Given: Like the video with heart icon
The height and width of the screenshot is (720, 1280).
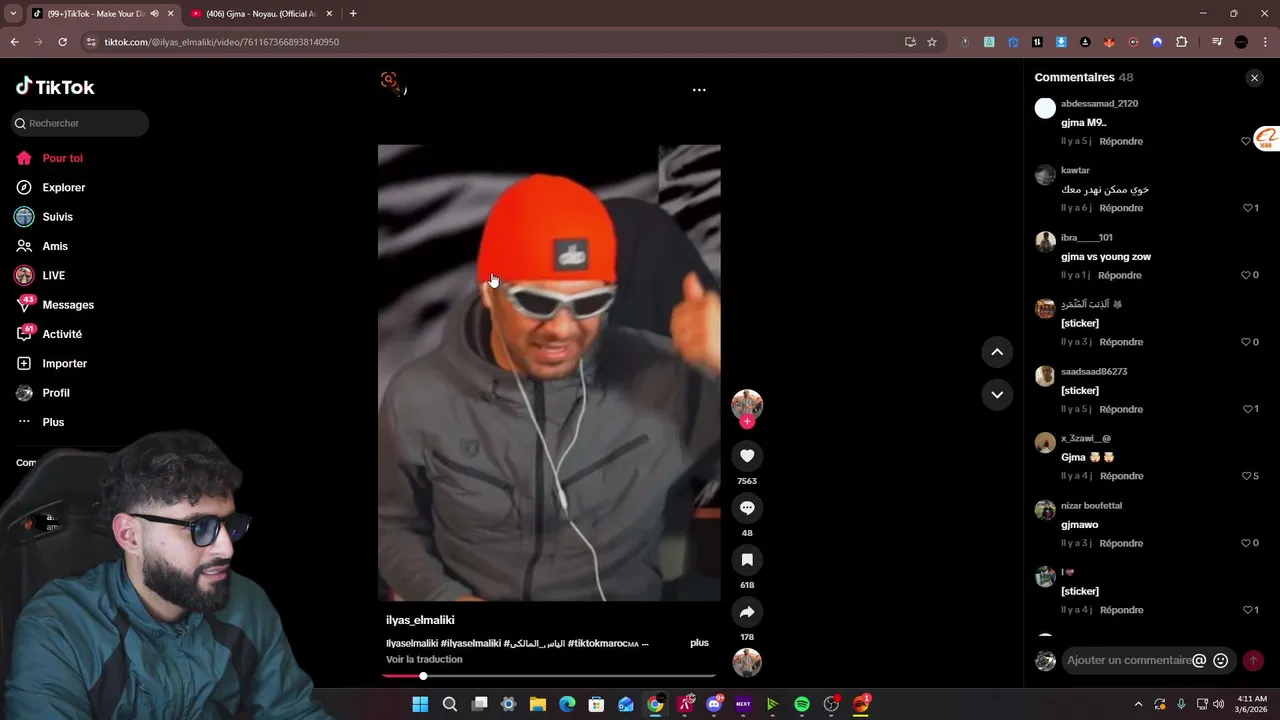Looking at the screenshot, I should [747, 456].
